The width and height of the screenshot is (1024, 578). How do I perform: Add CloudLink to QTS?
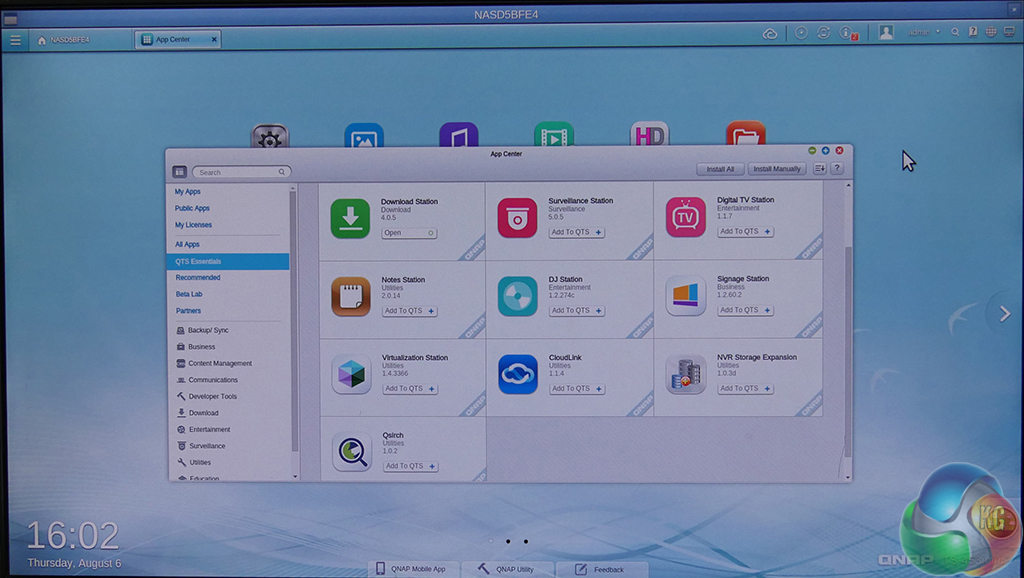pyautogui.click(x=577, y=389)
